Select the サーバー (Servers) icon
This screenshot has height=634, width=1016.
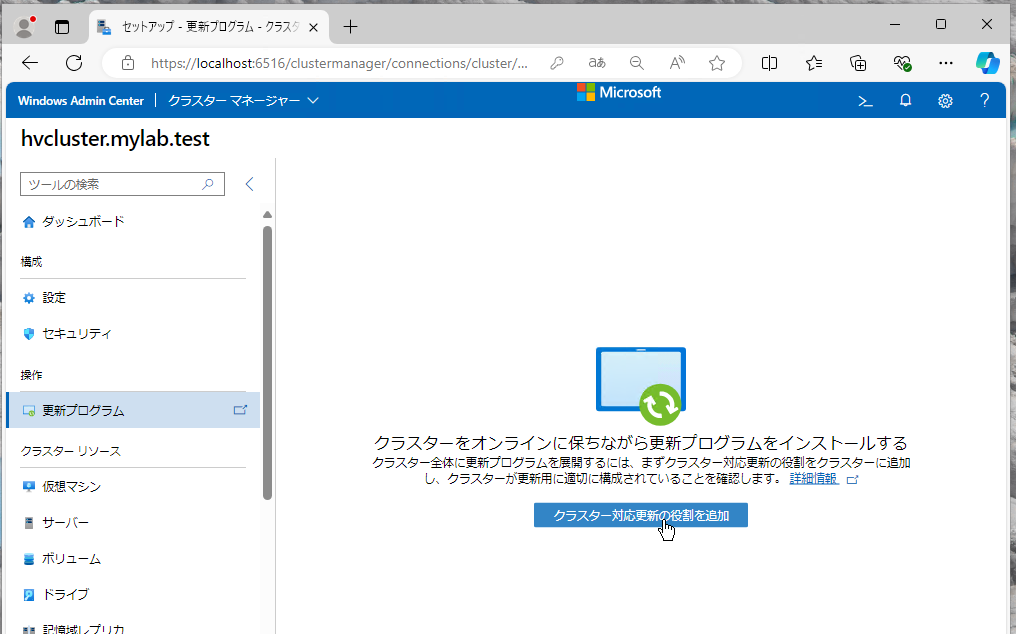[x=29, y=522]
